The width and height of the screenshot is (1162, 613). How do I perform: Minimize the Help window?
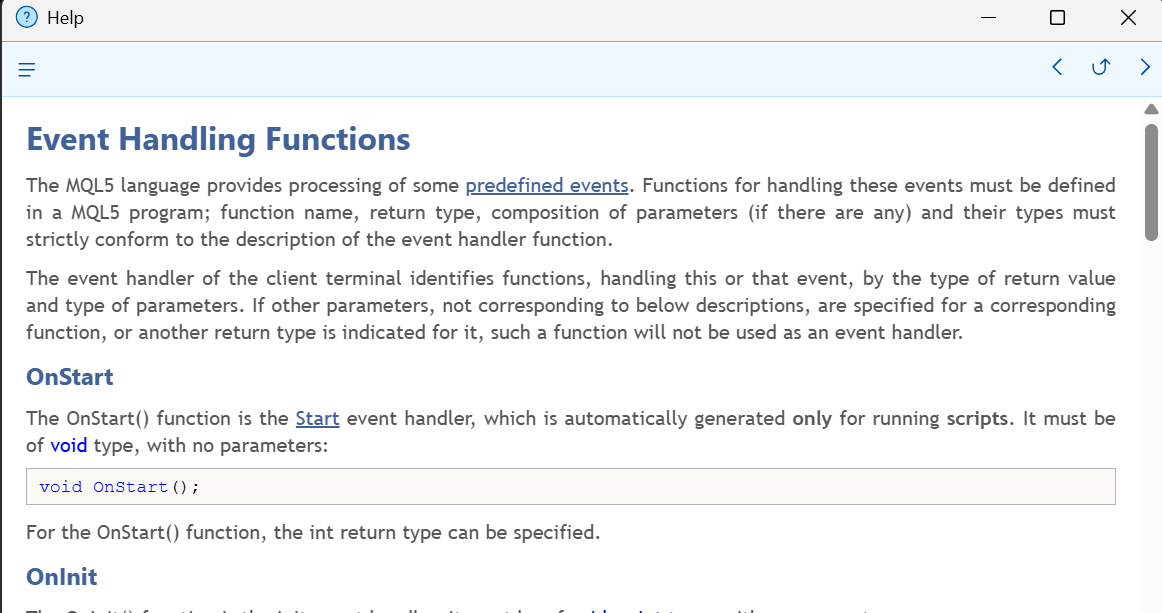[988, 18]
